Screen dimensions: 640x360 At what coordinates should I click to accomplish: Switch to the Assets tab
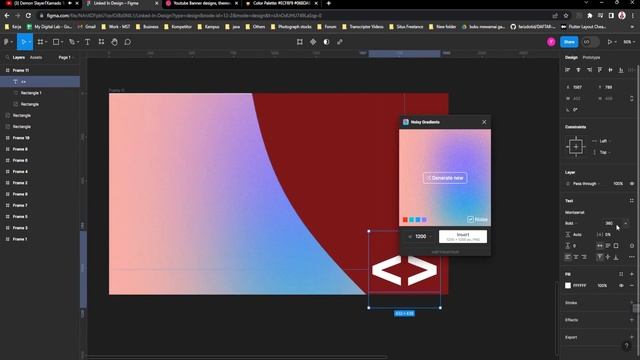tap(36, 58)
